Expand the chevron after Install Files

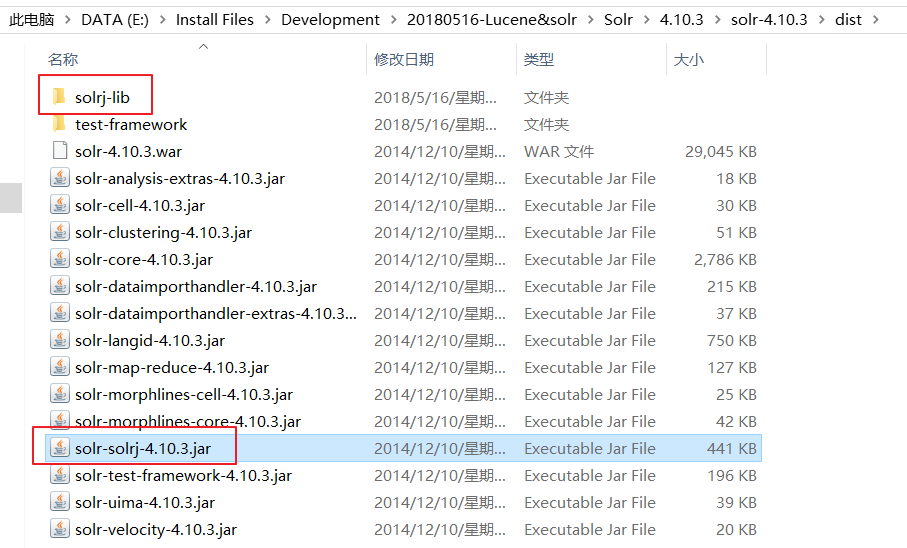point(268,20)
